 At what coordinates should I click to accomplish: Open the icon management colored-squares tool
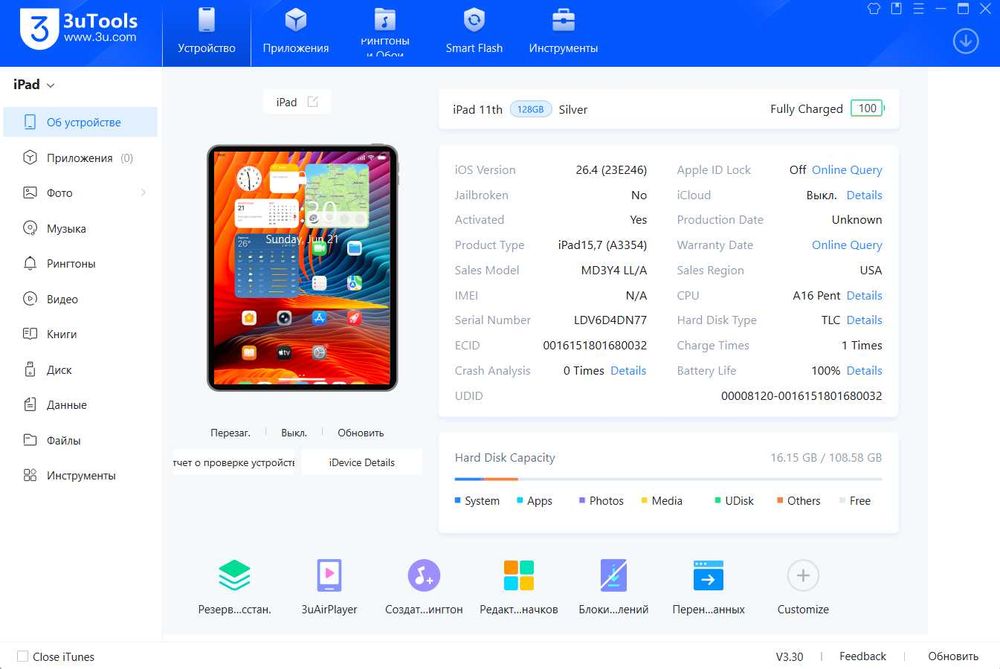pyautogui.click(x=518, y=575)
